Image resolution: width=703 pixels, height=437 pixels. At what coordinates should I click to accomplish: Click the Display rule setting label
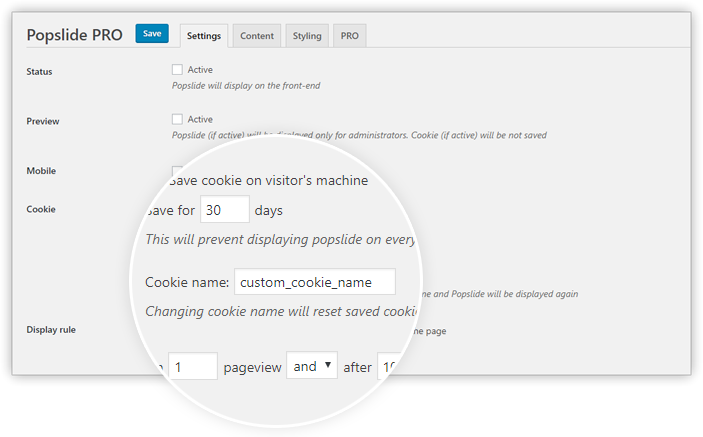coord(51,330)
